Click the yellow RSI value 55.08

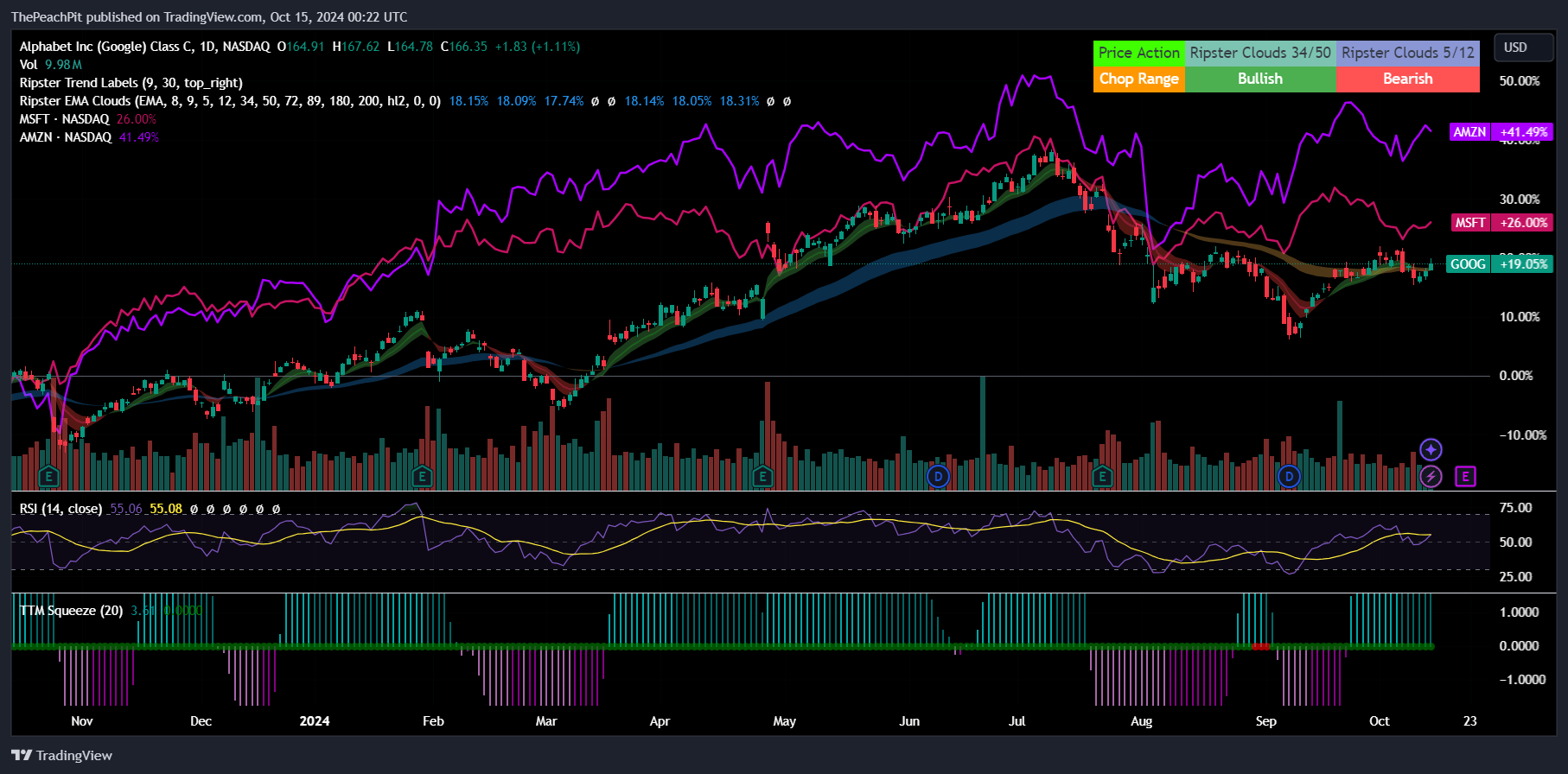coord(166,509)
